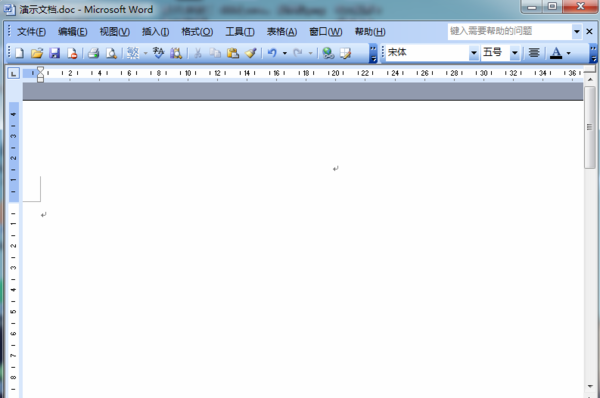Activate the Format Painter brush
This screenshot has height=398, width=600.
tap(251, 53)
